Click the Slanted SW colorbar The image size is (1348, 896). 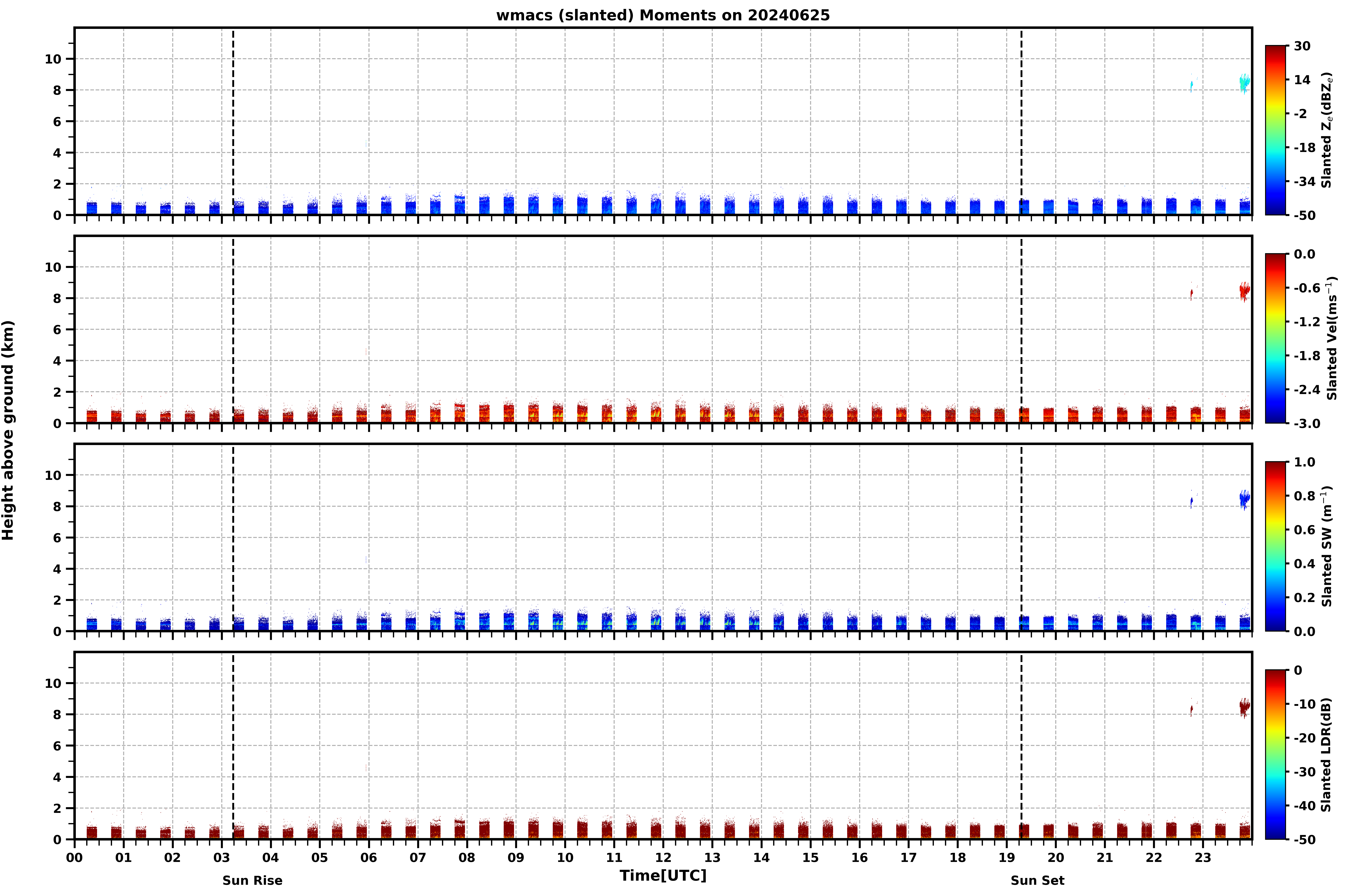(x=1275, y=546)
